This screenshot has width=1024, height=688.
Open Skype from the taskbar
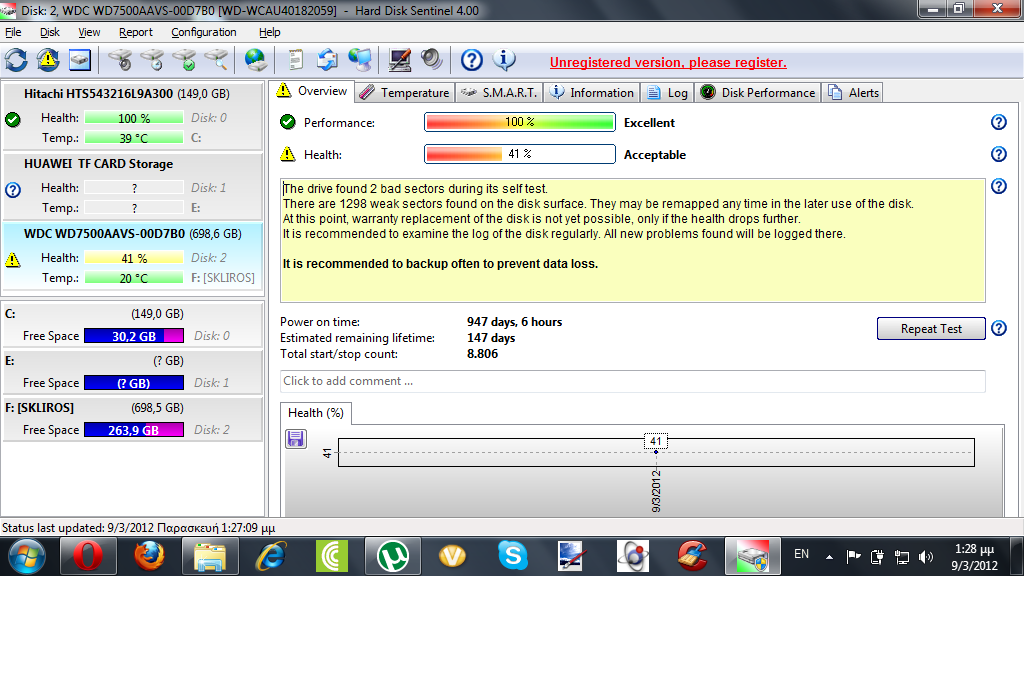(513, 556)
